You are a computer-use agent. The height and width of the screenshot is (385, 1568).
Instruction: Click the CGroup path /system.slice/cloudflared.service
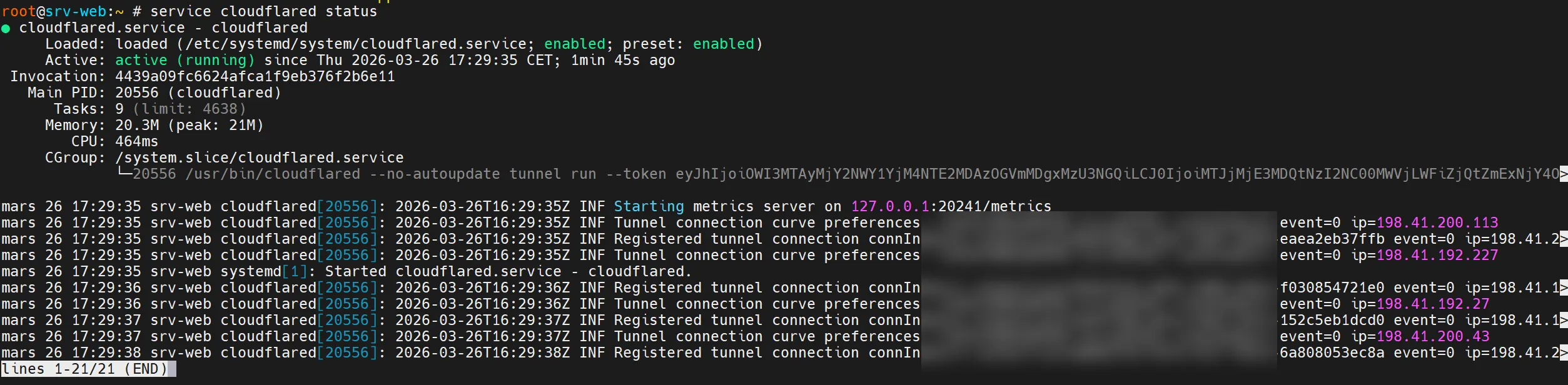[x=259, y=158]
